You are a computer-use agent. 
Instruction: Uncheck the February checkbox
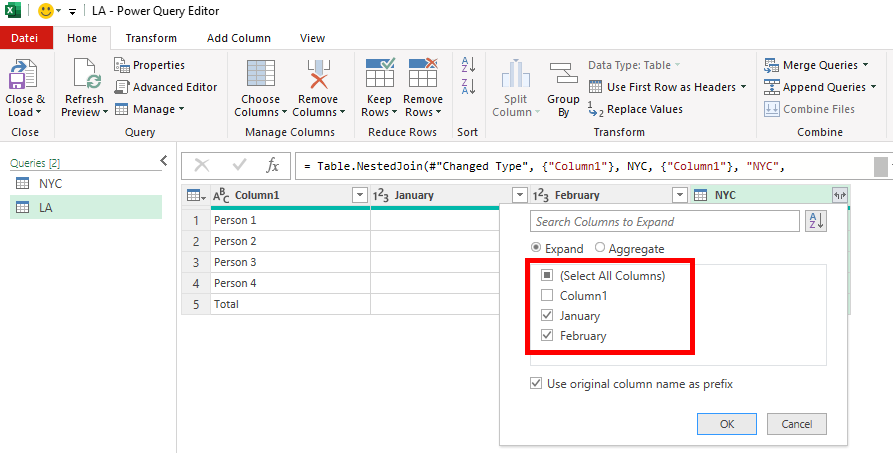(x=545, y=336)
